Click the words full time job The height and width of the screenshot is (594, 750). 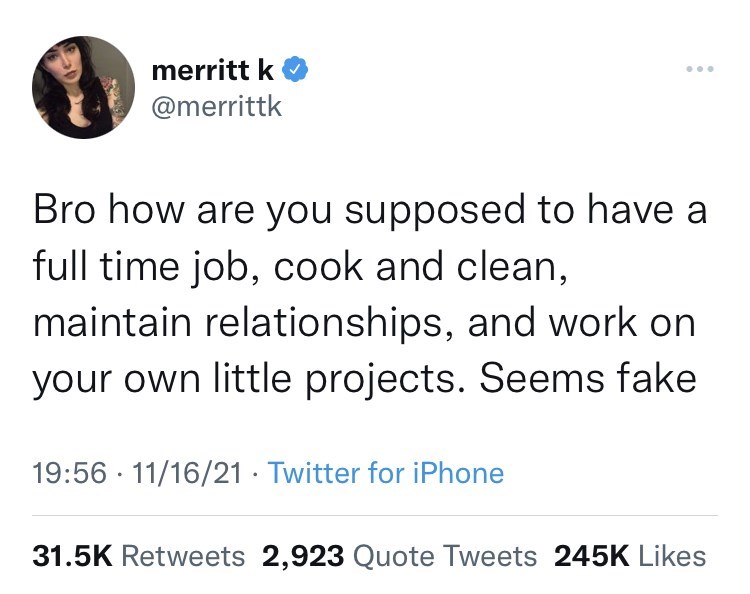point(139,268)
